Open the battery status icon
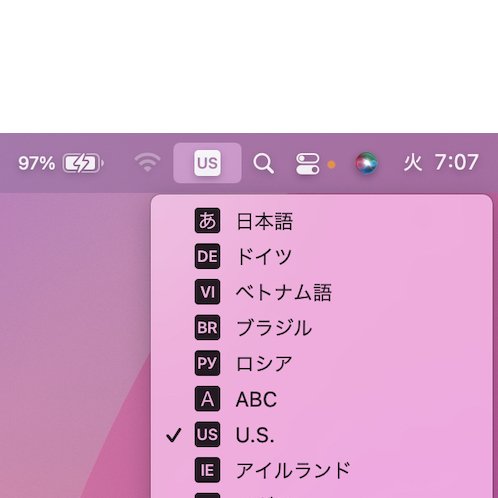Image resolution: width=498 pixels, height=498 pixels. point(83,163)
